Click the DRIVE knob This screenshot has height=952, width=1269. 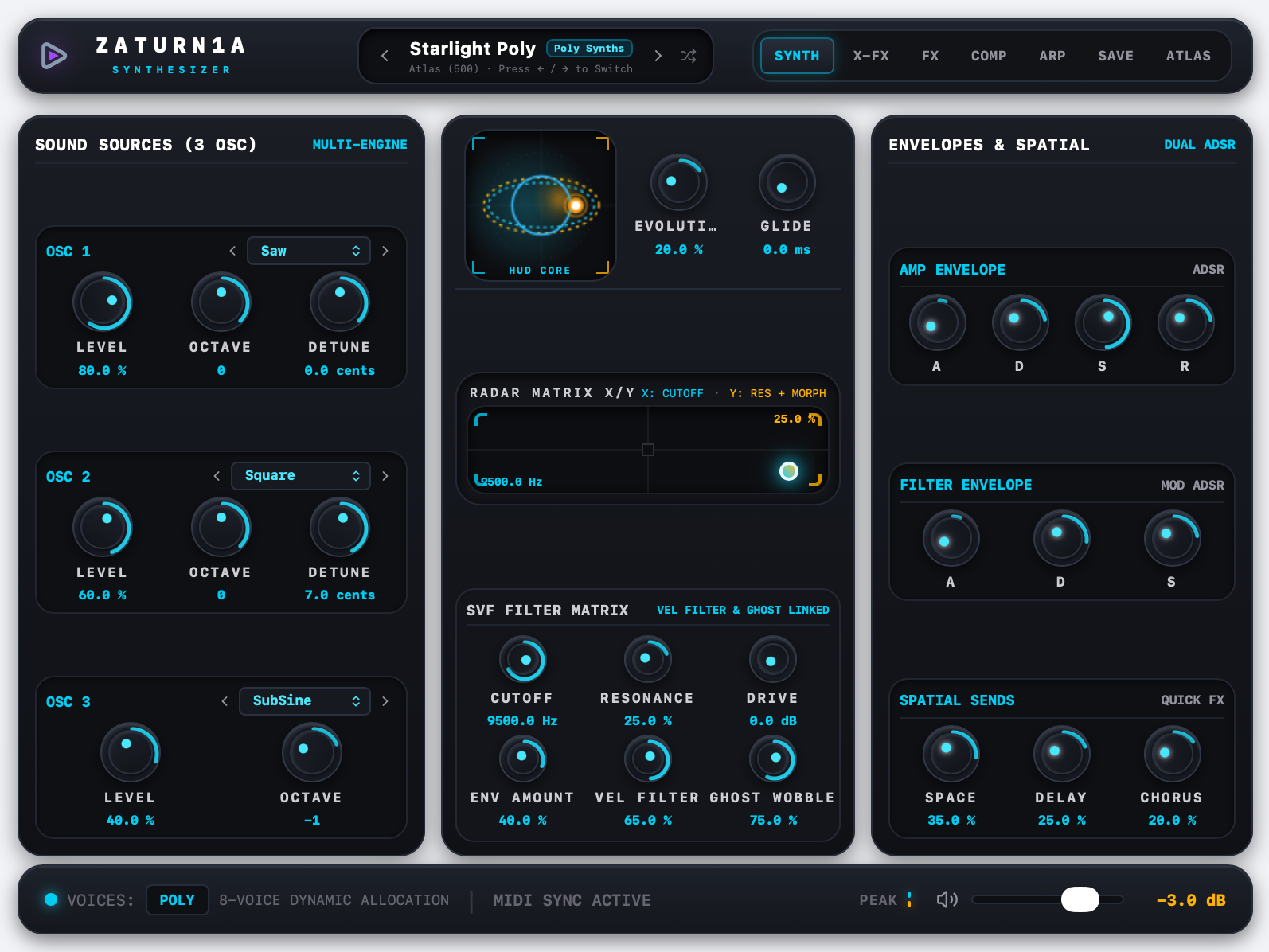[772, 660]
